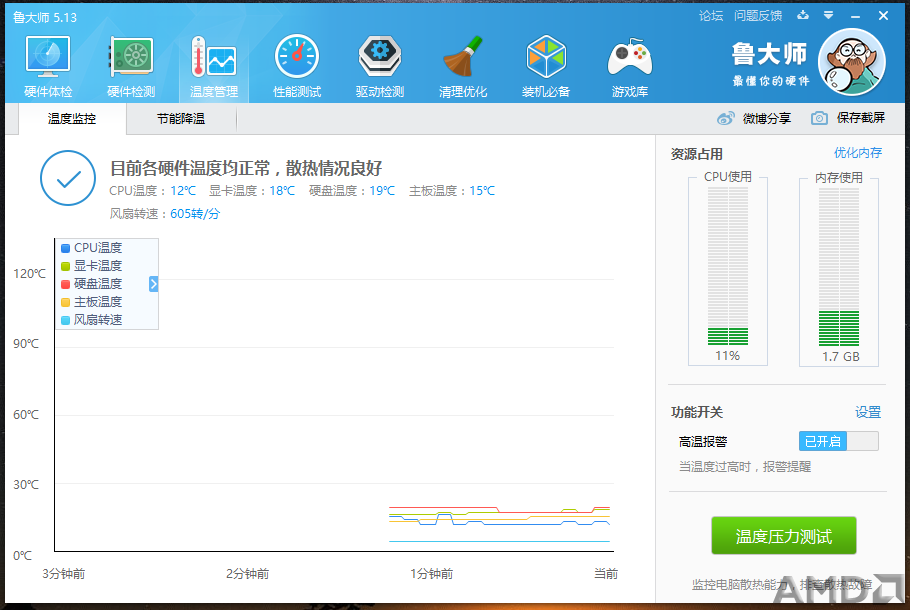Open the 问题反馈 feedback link
The image size is (910, 610).
pos(758,16)
